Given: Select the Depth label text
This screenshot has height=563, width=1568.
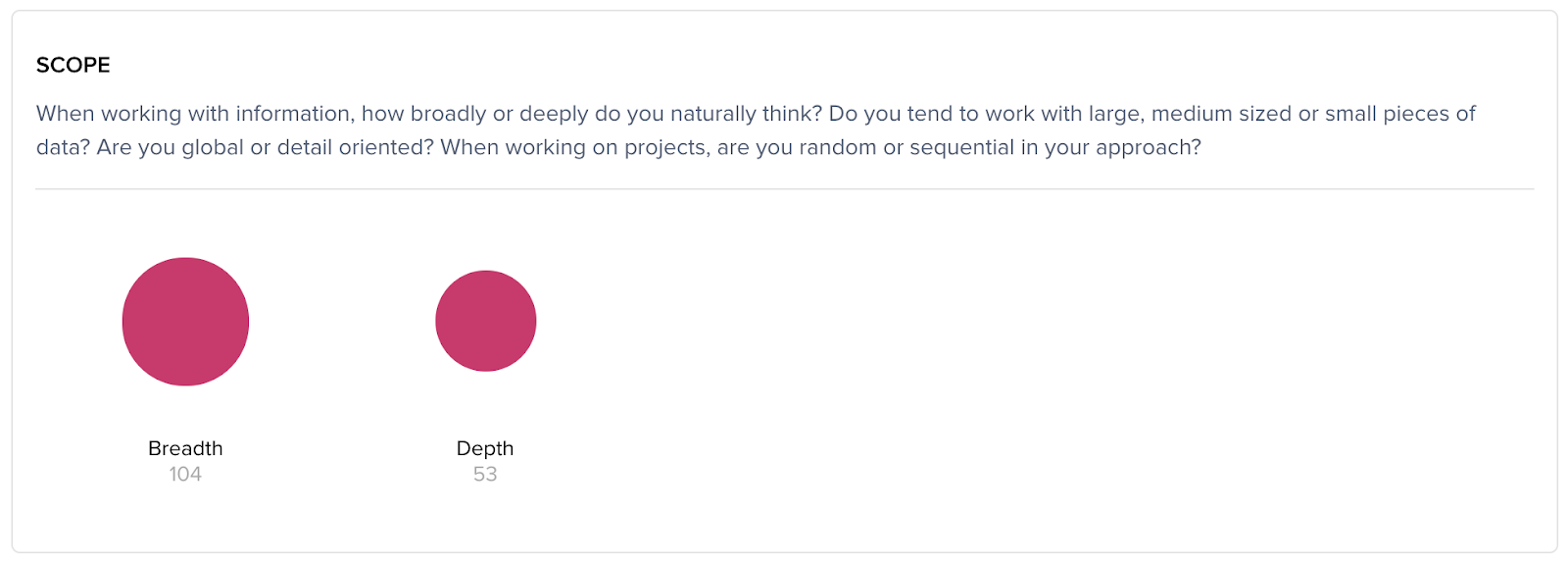Looking at the screenshot, I should pyautogui.click(x=485, y=448).
